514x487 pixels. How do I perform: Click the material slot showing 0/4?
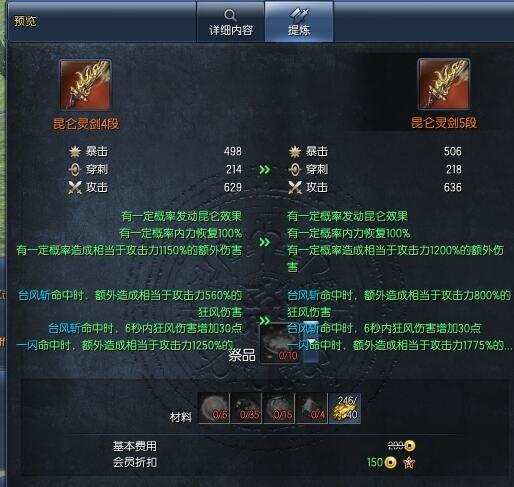pos(311,408)
